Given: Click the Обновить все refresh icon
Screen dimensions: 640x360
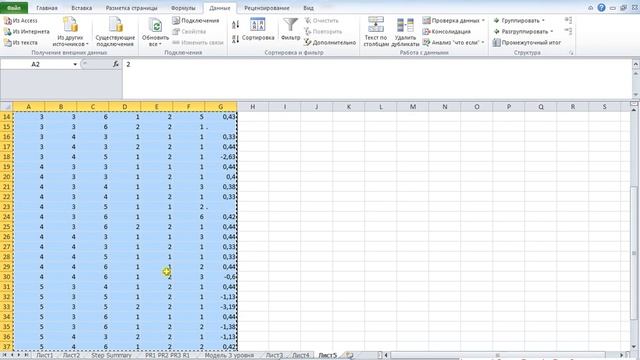Looking at the screenshot, I should pos(156,25).
